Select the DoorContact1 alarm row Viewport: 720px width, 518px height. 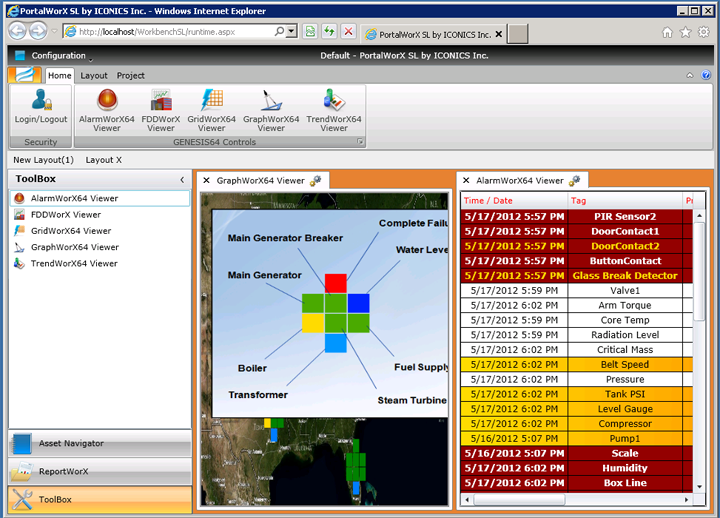576,231
